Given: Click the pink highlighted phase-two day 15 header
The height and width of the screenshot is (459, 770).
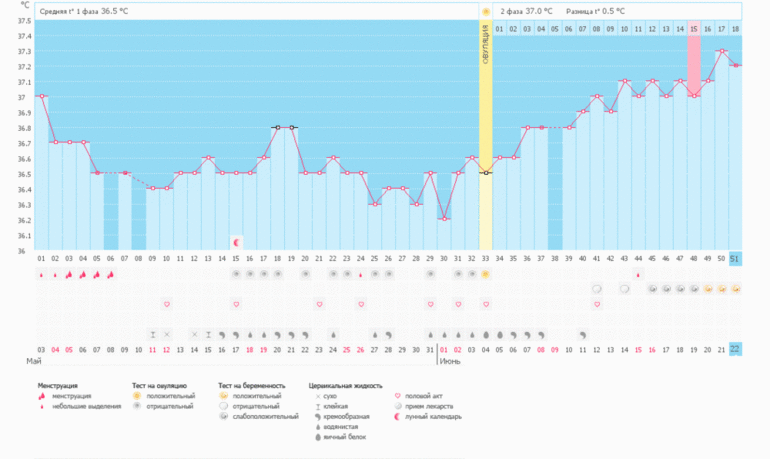Looking at the screenshot, I should point(693,29).
